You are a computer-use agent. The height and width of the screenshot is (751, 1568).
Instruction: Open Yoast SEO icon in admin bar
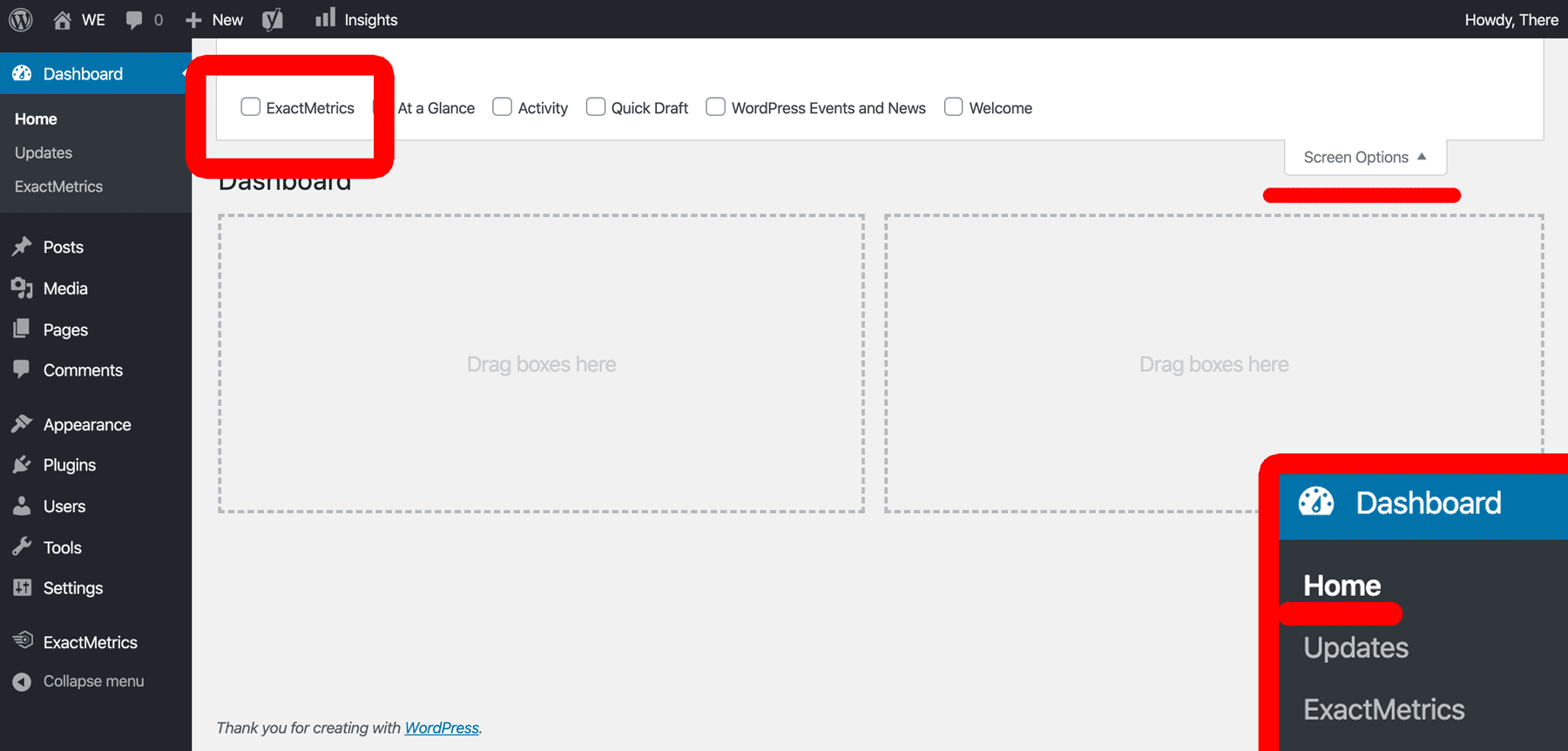[x=273, y=19]
